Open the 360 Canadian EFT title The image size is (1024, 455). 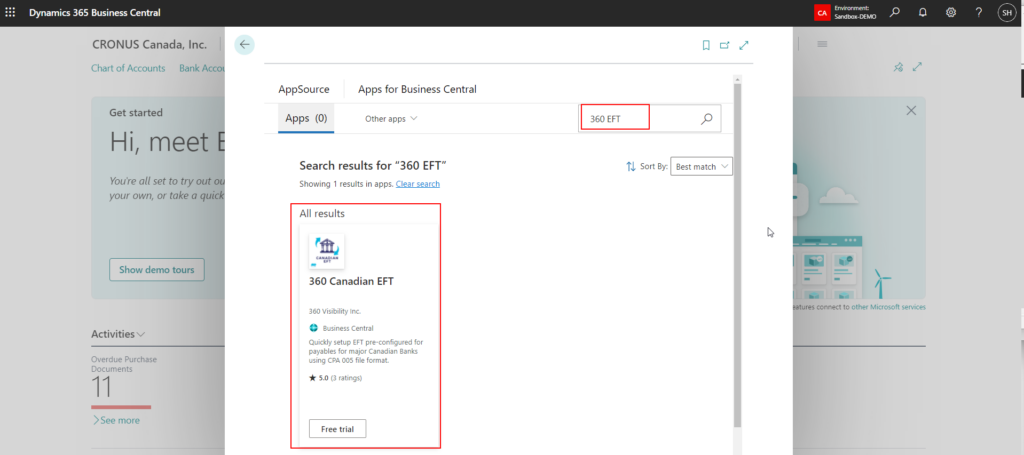click(351, 281)
